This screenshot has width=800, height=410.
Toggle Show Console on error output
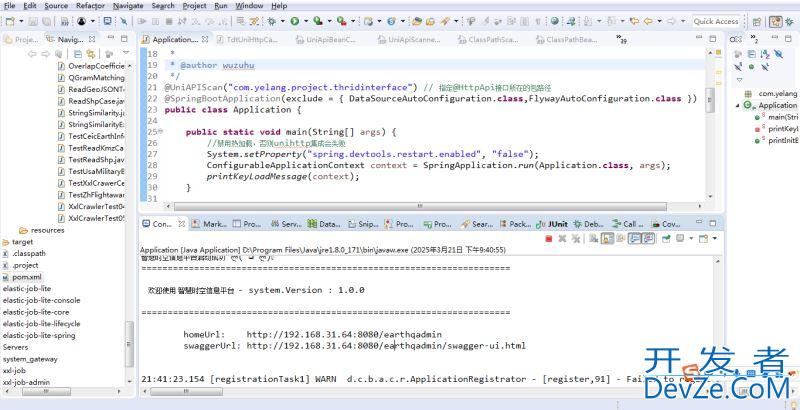648,239
